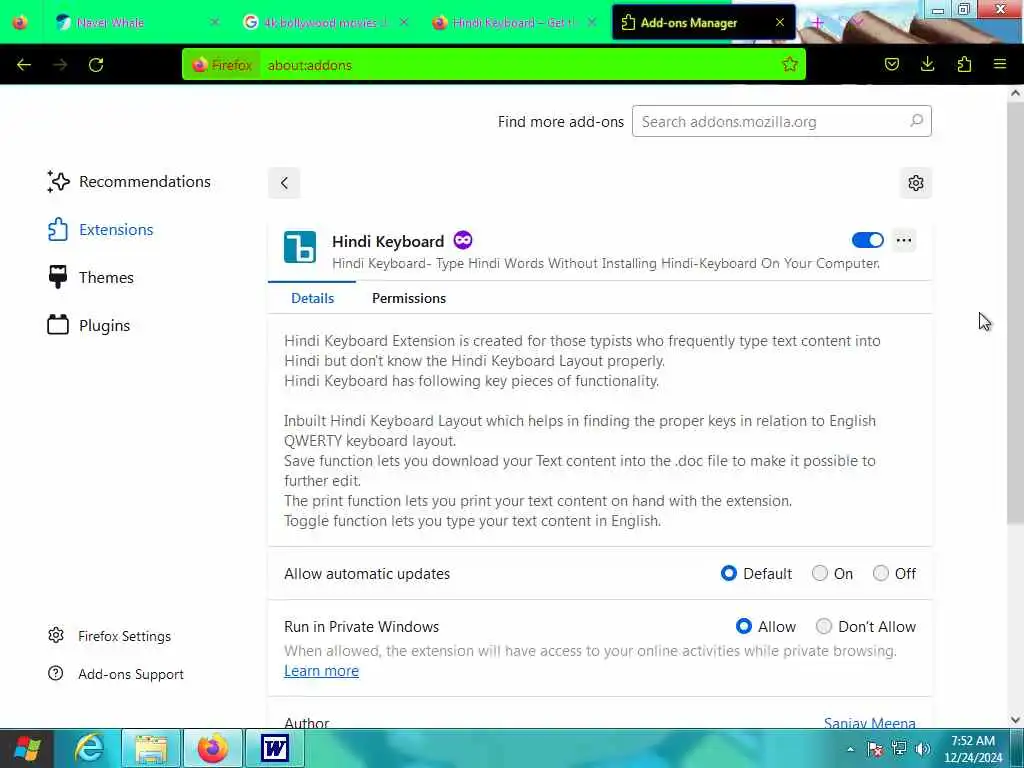
Task: Open the Plugins sidebar section
Action: tap(89, 325)
